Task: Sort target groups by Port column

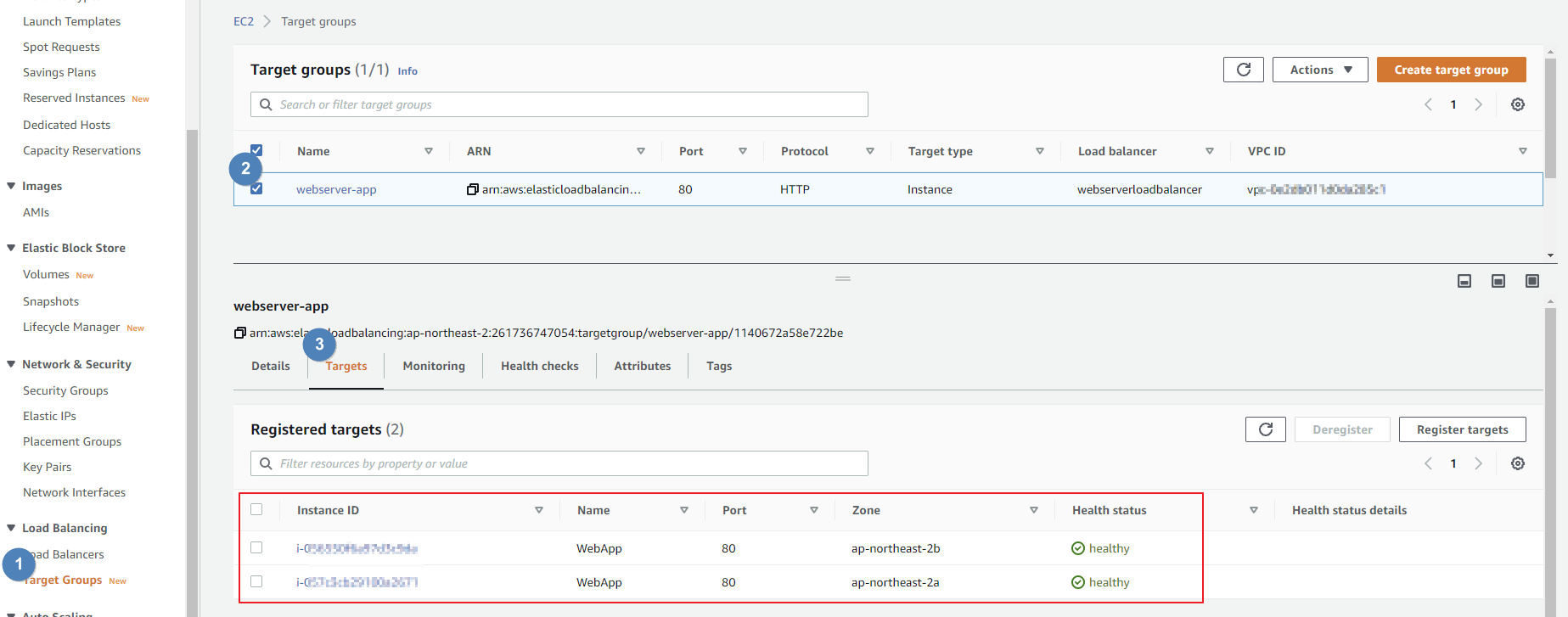Action: pos(743,151)
